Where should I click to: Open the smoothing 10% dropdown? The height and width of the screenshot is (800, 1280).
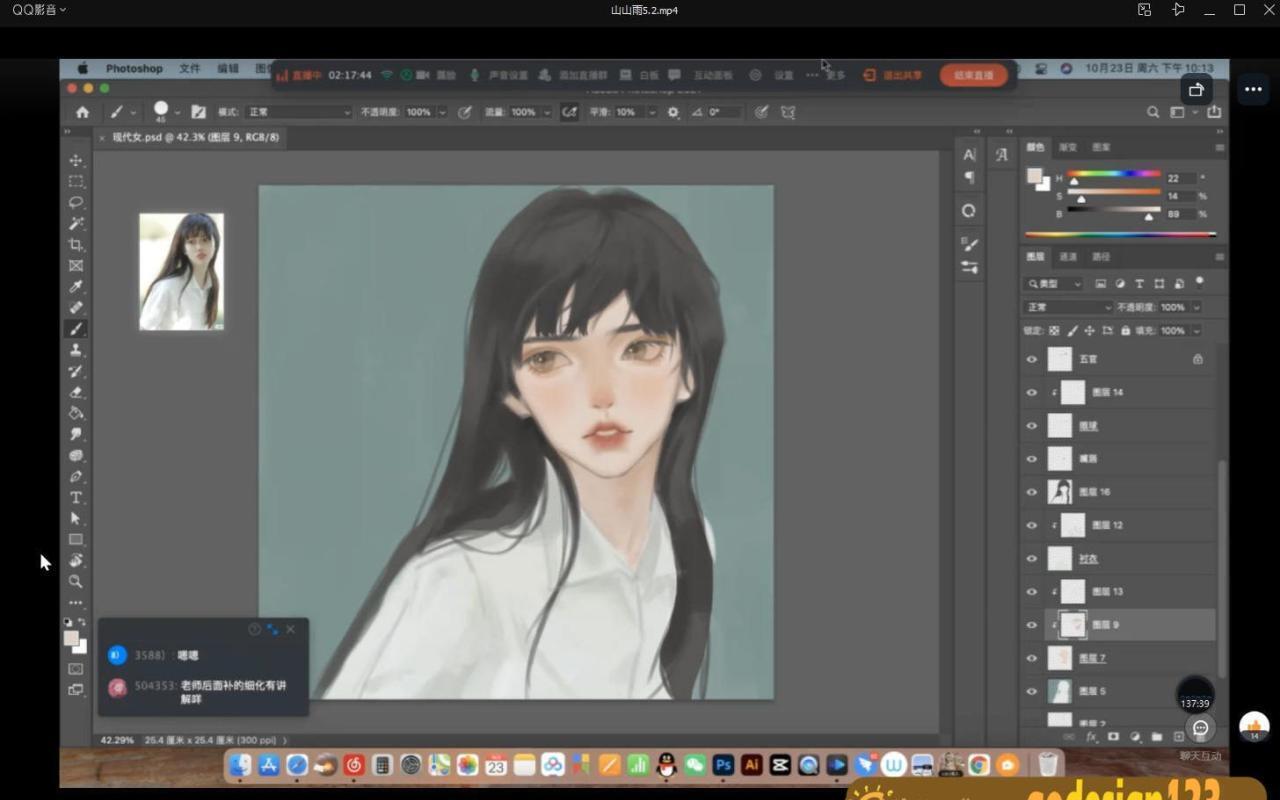click(652, 112)
